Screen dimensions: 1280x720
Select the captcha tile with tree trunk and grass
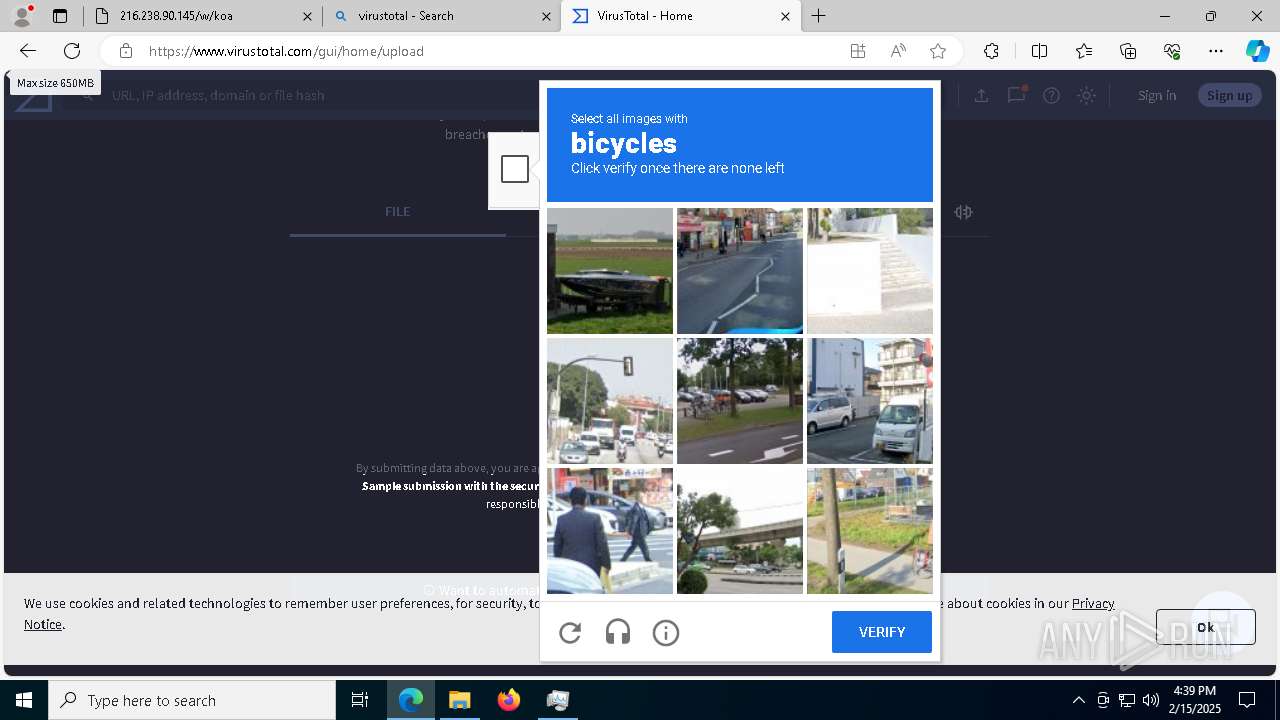870,531
